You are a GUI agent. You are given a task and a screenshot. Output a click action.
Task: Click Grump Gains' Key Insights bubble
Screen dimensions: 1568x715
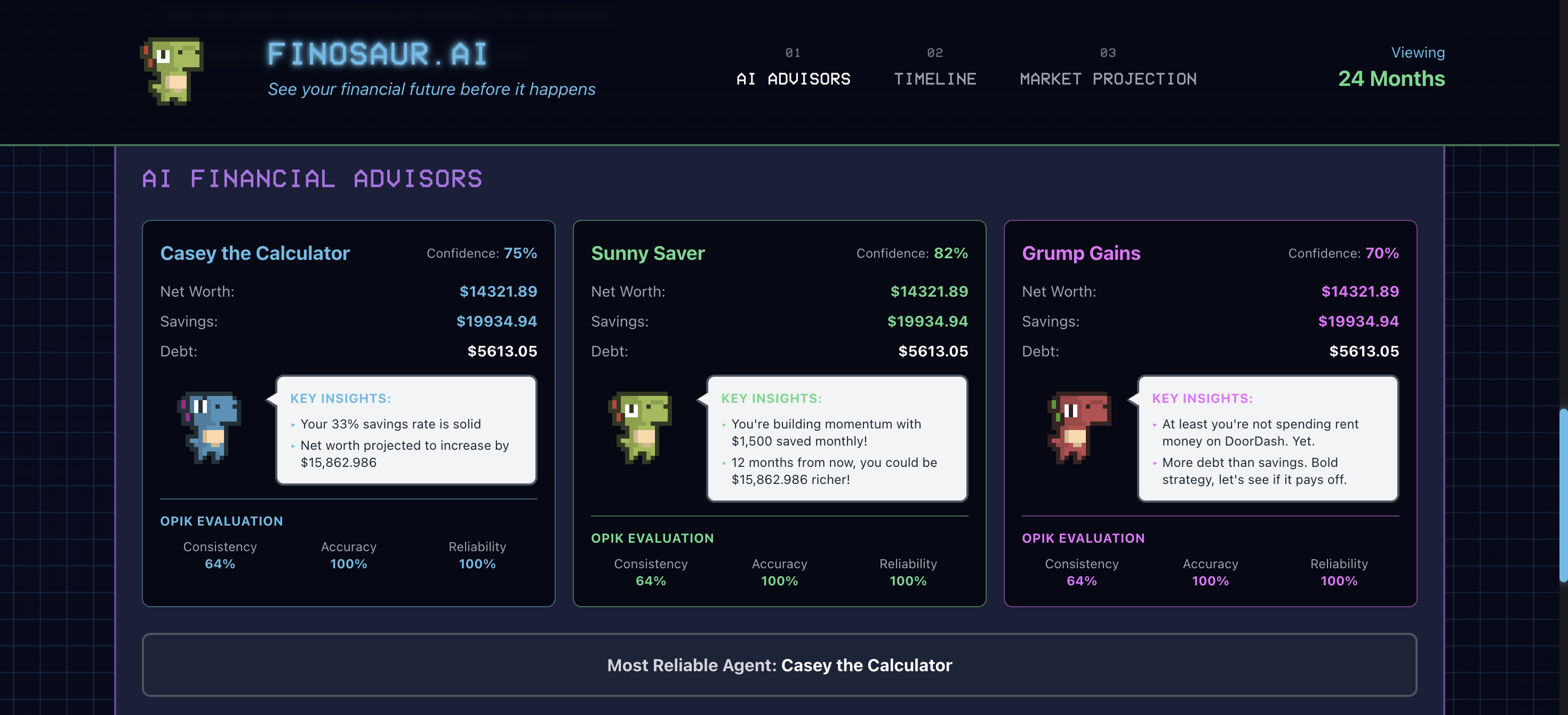click(1268, 439)
